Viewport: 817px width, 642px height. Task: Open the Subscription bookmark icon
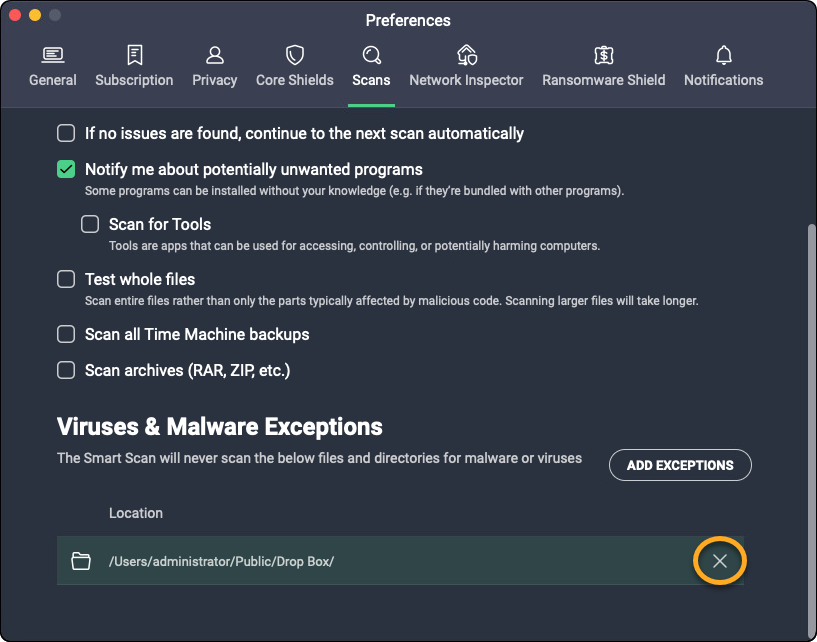click(x=134, y=55)
